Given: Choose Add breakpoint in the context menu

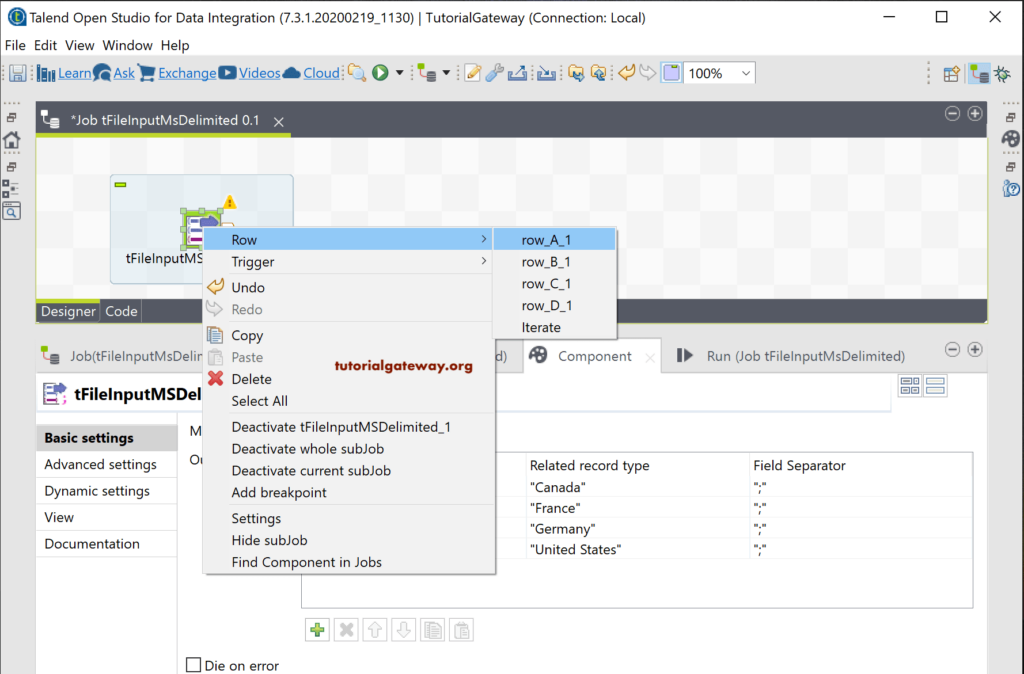Looking at the screenshot, I should click(349, 492).
